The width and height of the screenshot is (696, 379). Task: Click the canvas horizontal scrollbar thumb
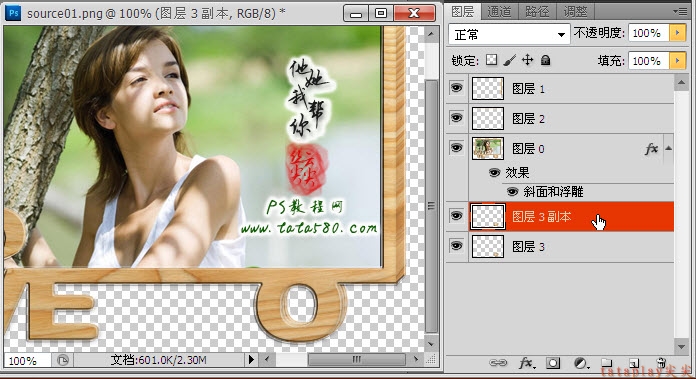coord(356,359)
